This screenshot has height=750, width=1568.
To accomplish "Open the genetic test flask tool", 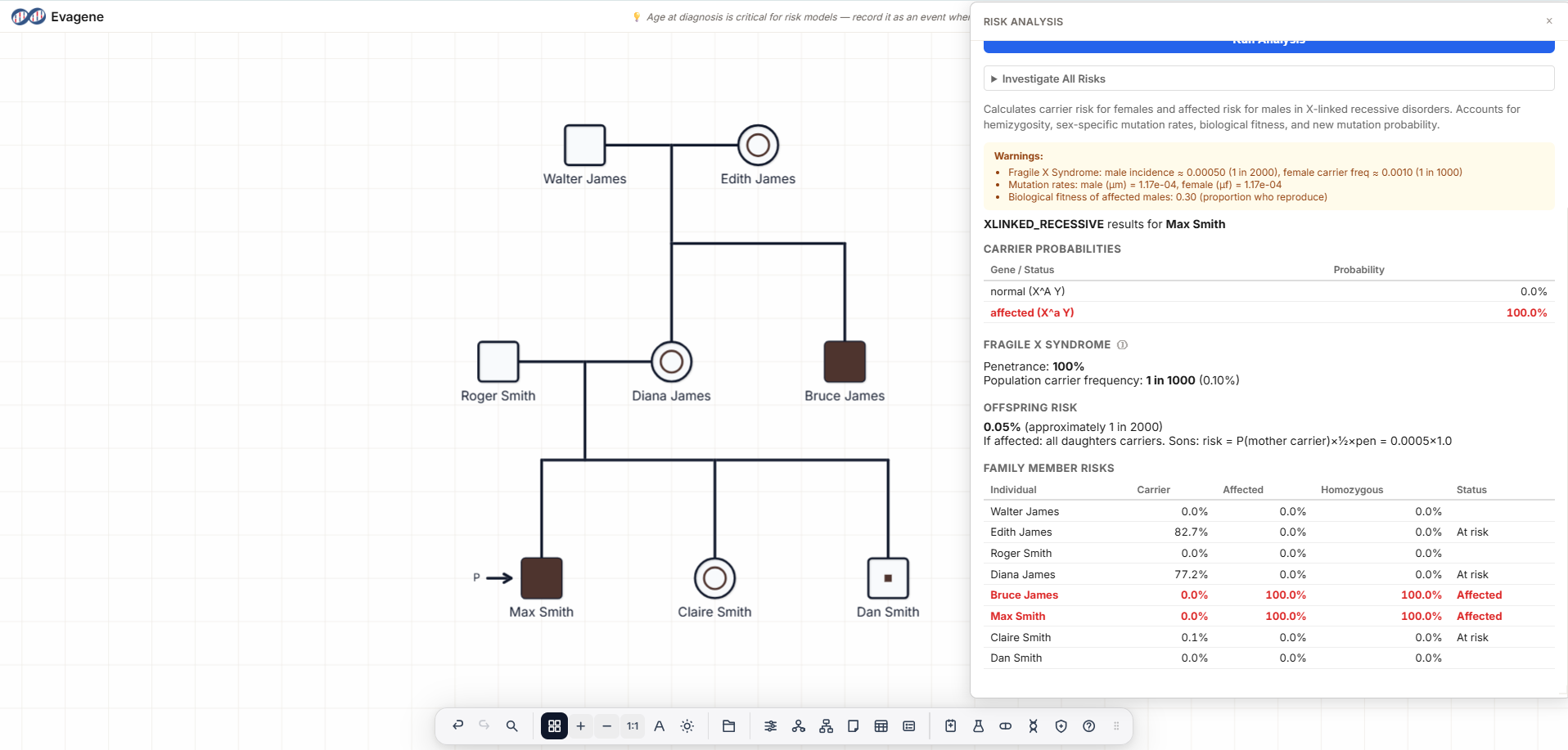I will pyautogui.click(x=978, y=725).
